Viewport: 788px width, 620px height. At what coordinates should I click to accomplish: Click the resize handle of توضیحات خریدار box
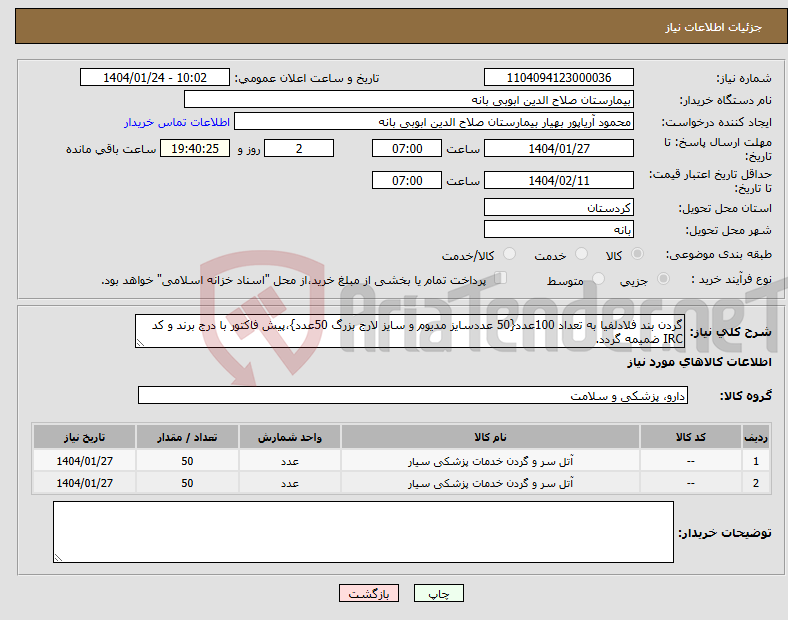click(x=58, y=558)
